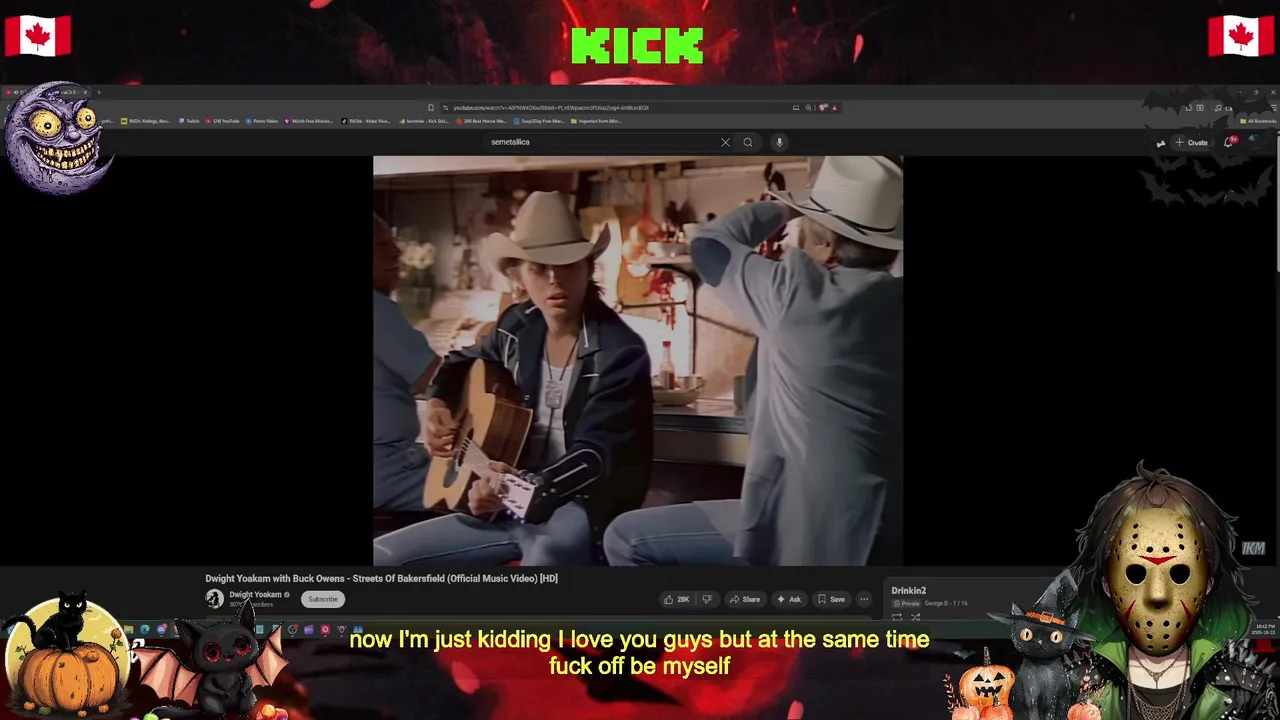Open a new browser tab with plus
Image resolution: width=1280 pixels, height=720 pixels.
(x=99, y=92)
